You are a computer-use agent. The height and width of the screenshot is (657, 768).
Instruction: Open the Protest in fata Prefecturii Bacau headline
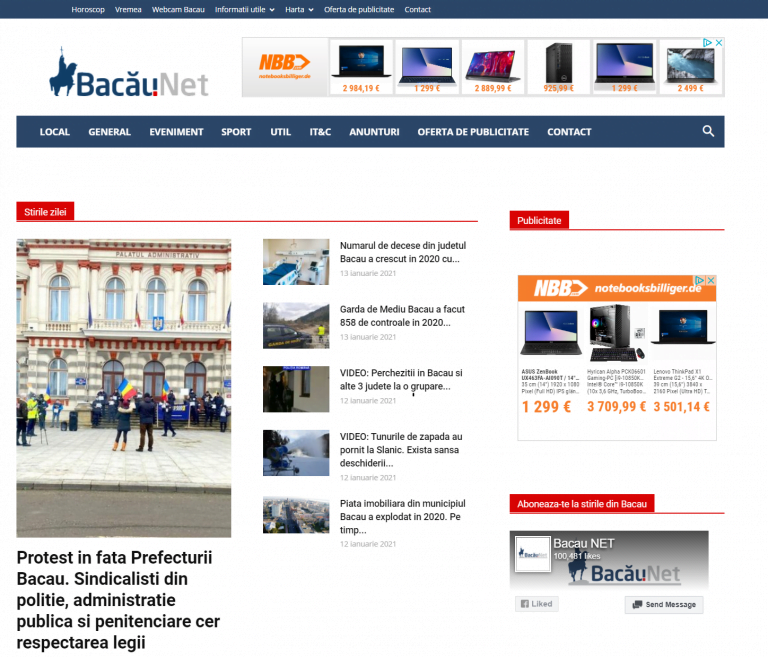(118, 600)
